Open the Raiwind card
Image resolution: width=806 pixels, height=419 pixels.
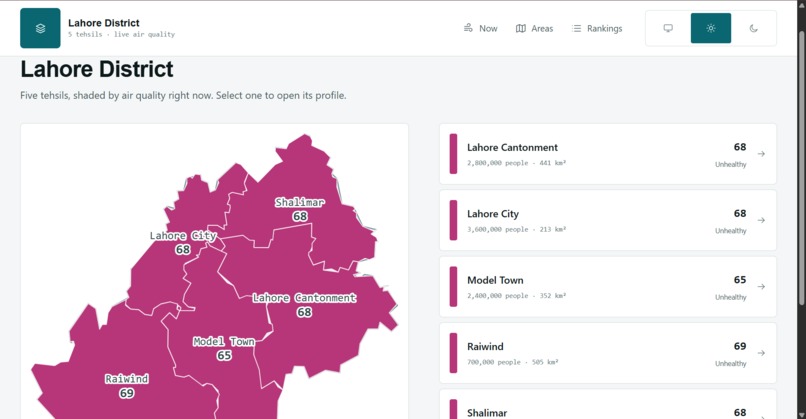pos(608,353)
